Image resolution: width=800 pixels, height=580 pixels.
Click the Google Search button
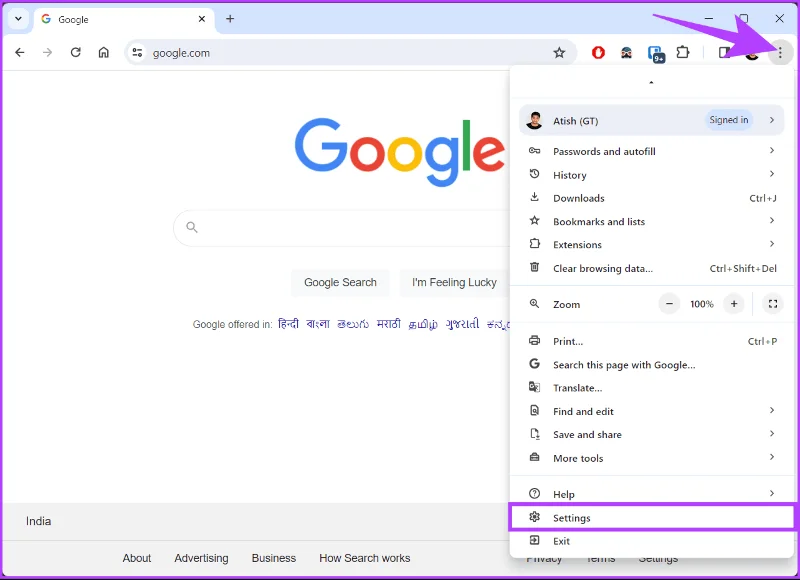coord(340,282)
